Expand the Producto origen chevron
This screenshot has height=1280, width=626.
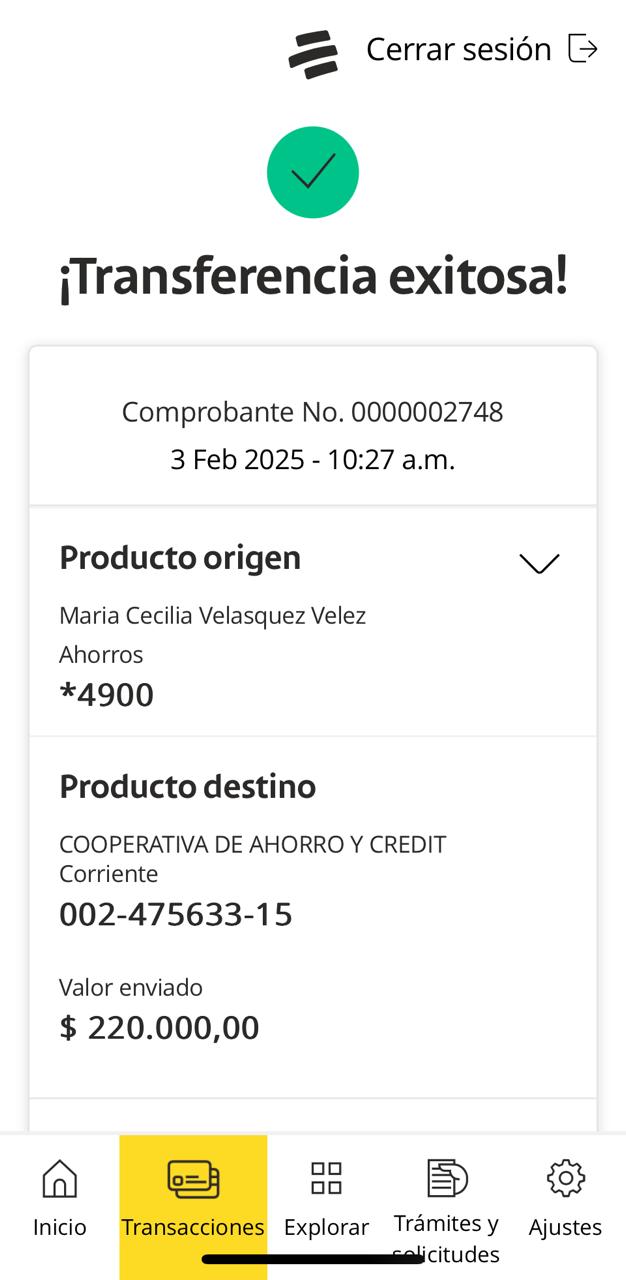pyautogui.click(x=539, y=563)
